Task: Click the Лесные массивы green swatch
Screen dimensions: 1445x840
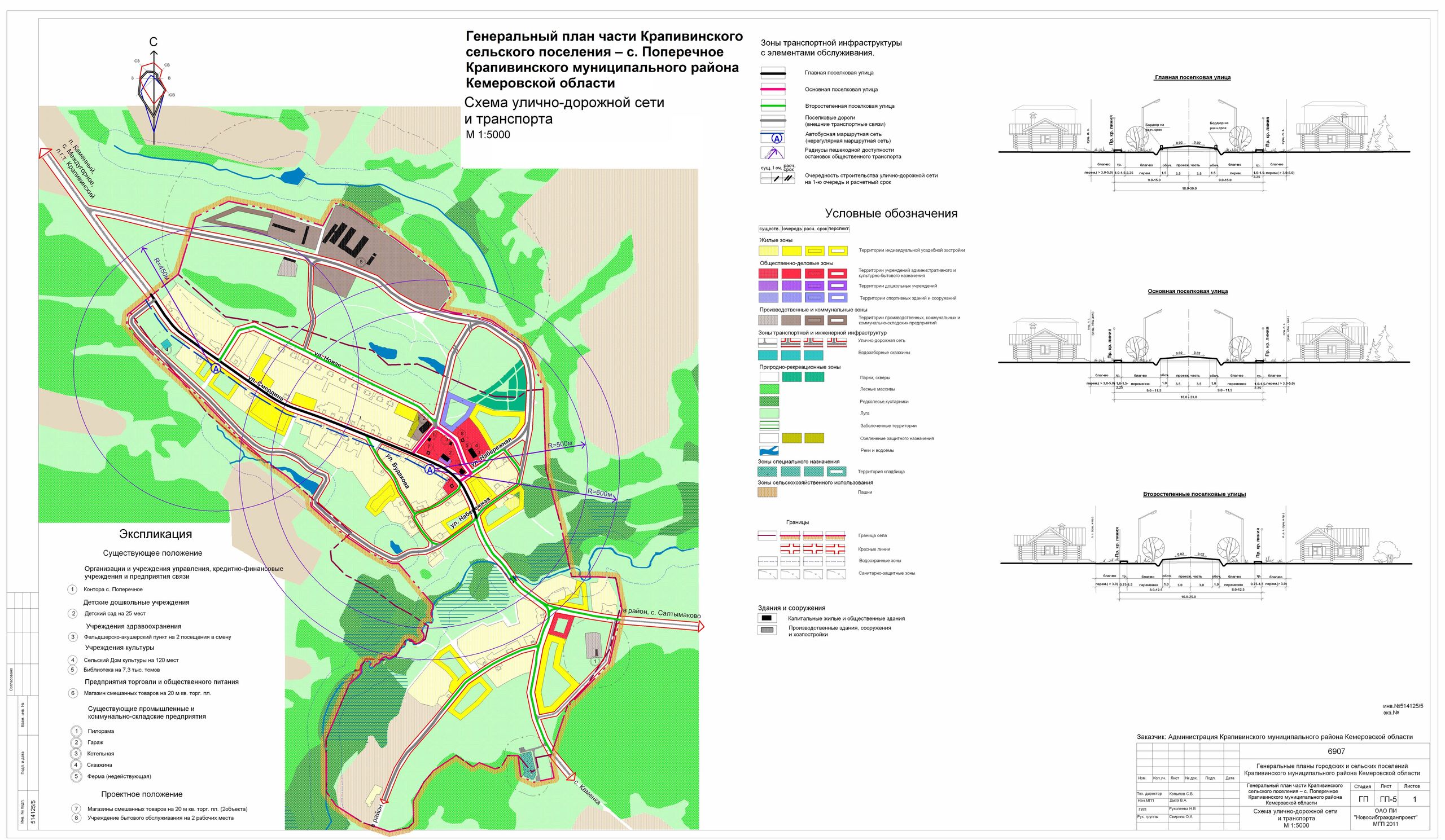Action: point(768,389)
